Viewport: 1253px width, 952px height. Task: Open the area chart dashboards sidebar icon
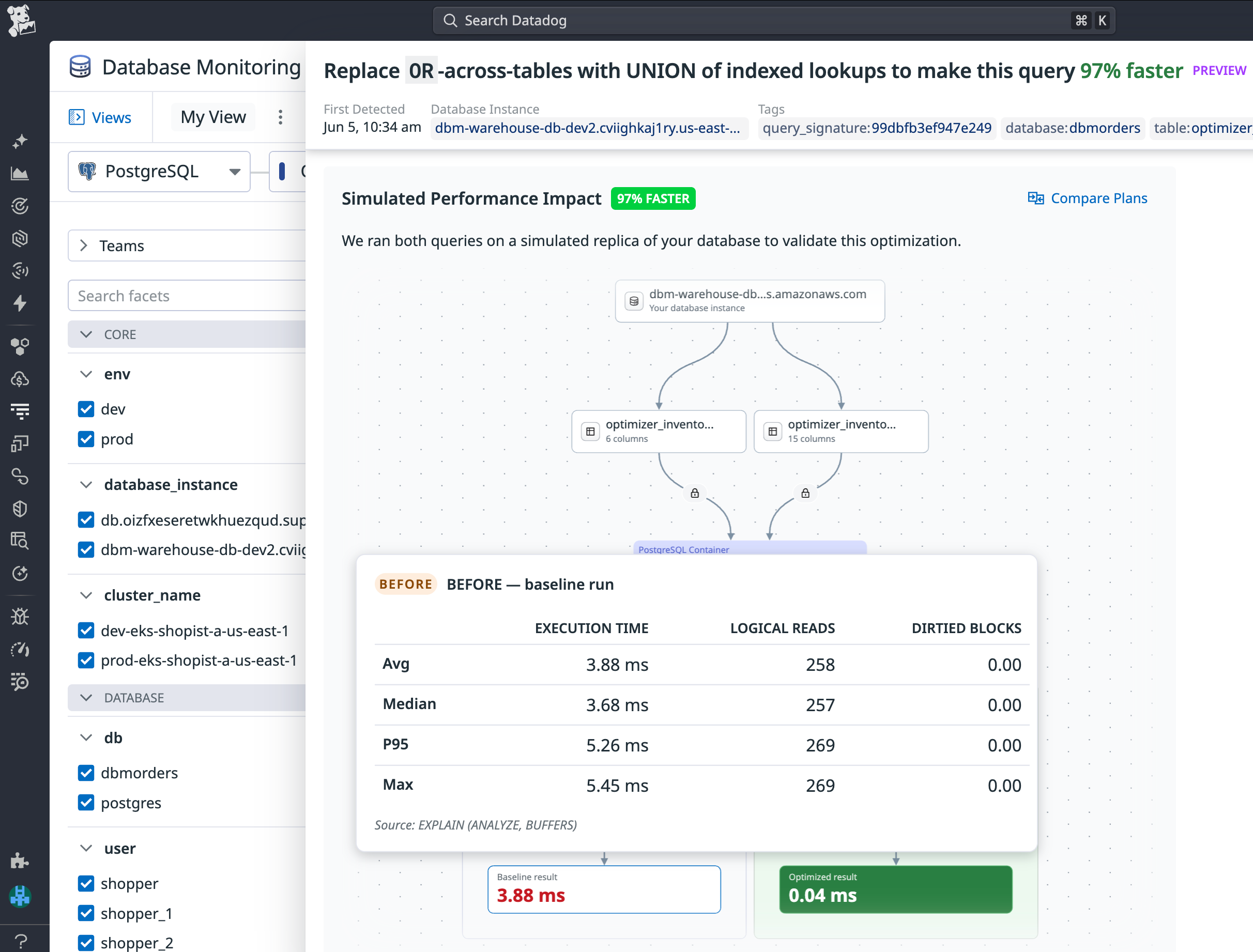point(20,174)
